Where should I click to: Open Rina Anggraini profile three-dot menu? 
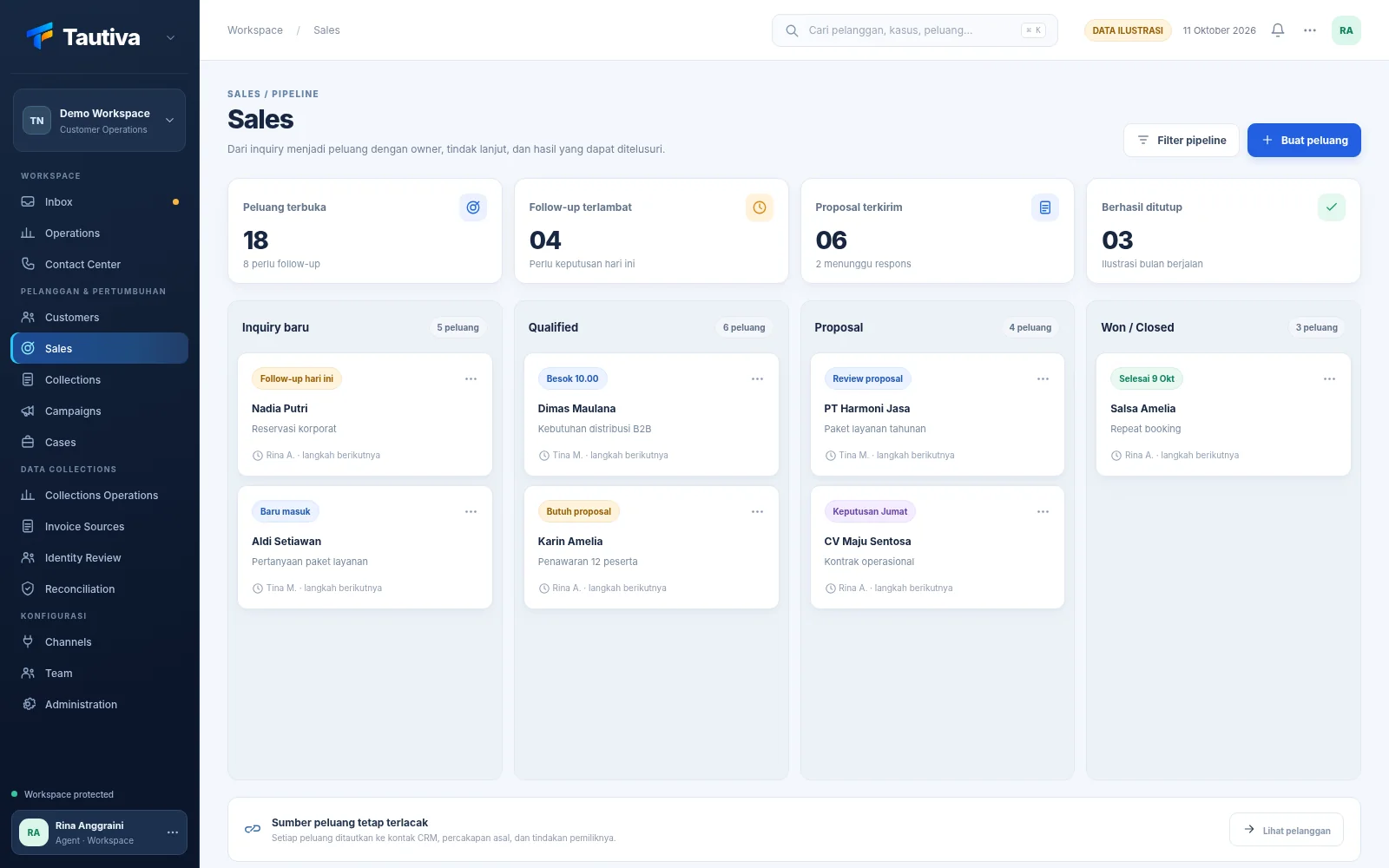click(173, 832)
